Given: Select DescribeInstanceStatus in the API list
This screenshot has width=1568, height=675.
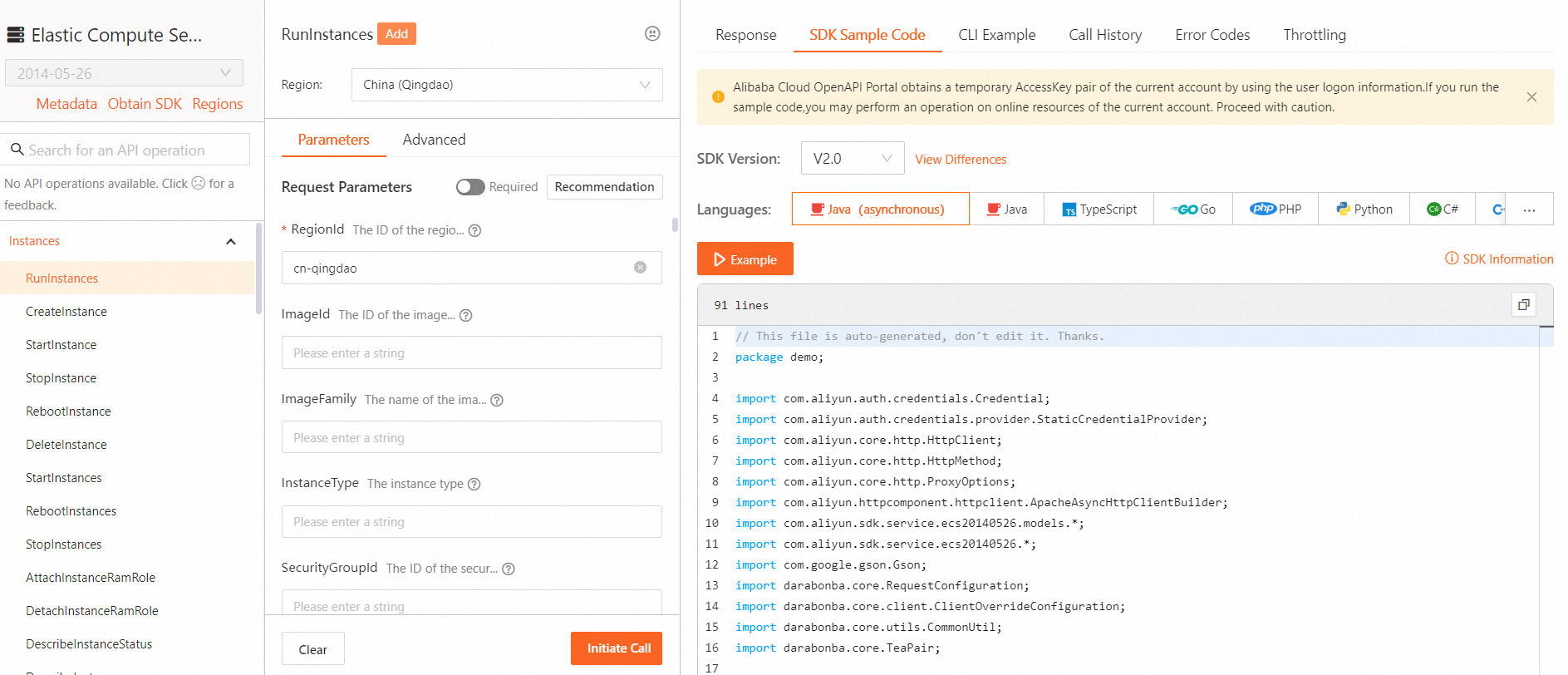Looking at the screenshot, I should click(127, 643).
